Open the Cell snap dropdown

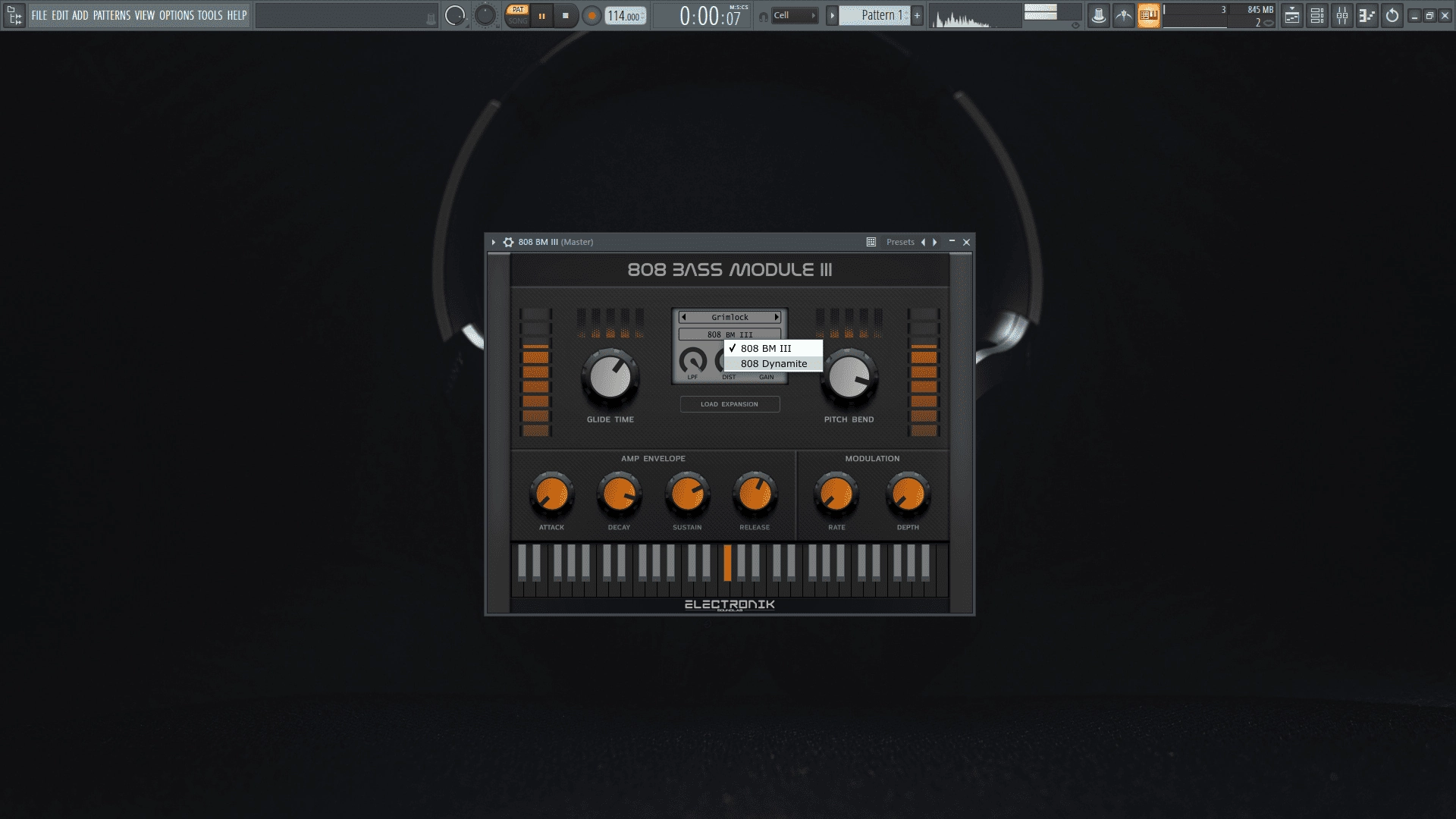point(794,15)
